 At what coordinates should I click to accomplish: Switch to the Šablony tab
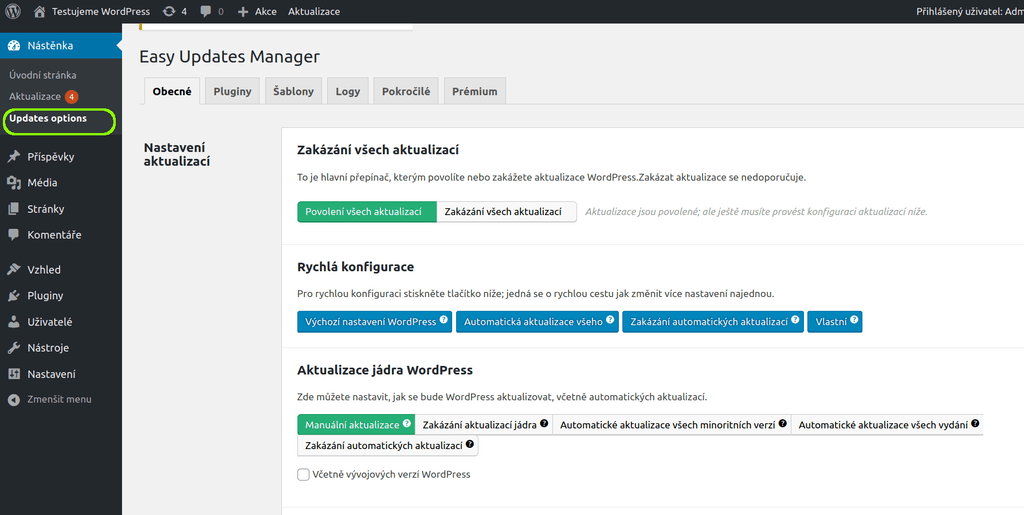click(293, 91)
